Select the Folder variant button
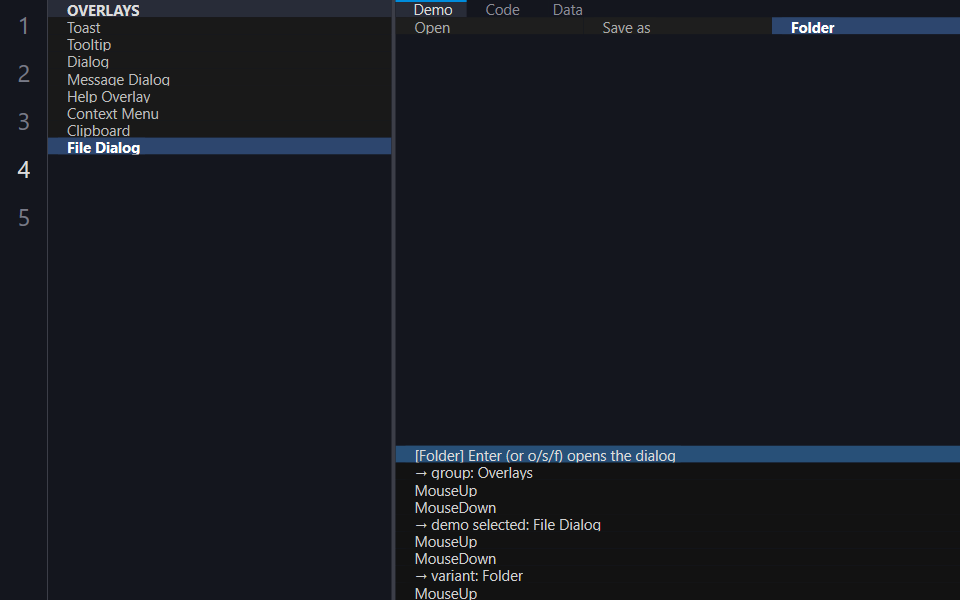The width and height of the screenshot is (960, 600). [866, 27]
